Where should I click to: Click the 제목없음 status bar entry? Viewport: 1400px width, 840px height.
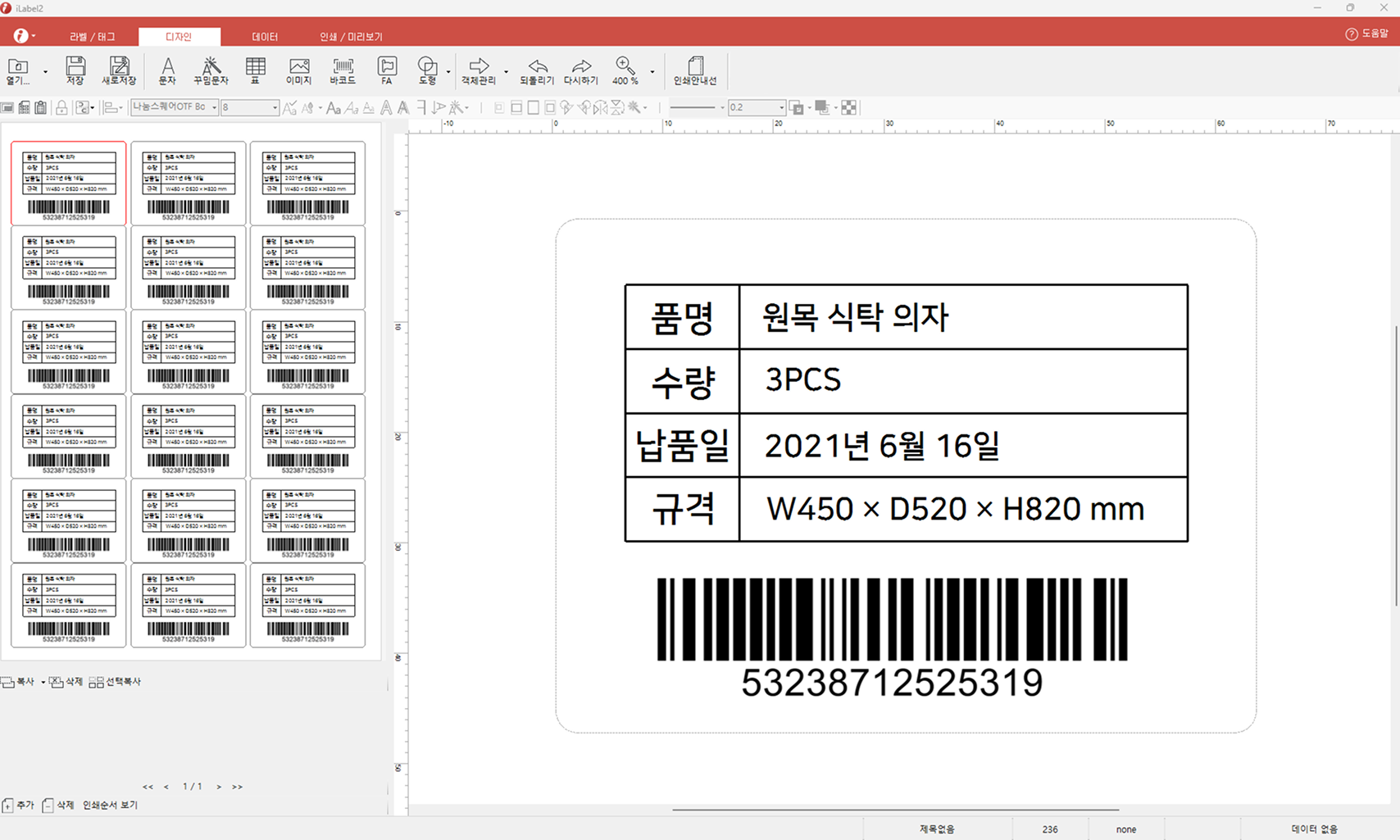[937, 829]
